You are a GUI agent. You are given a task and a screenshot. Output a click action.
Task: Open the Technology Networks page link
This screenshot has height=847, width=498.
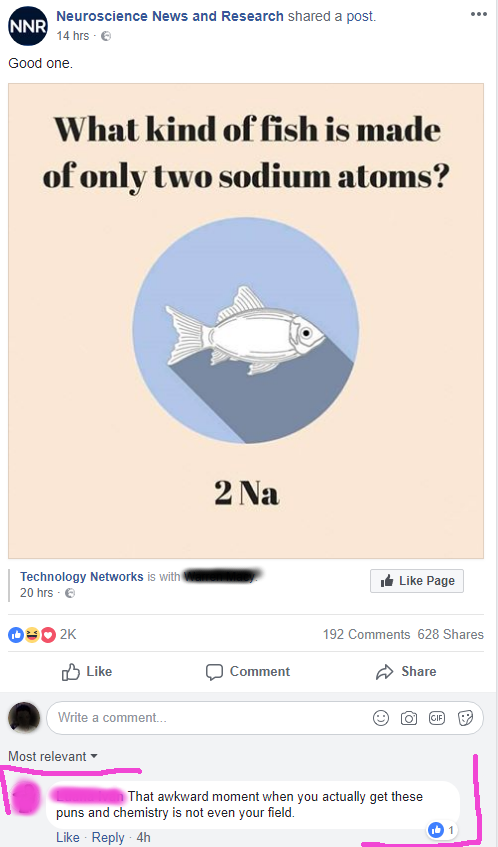point(82,576)
